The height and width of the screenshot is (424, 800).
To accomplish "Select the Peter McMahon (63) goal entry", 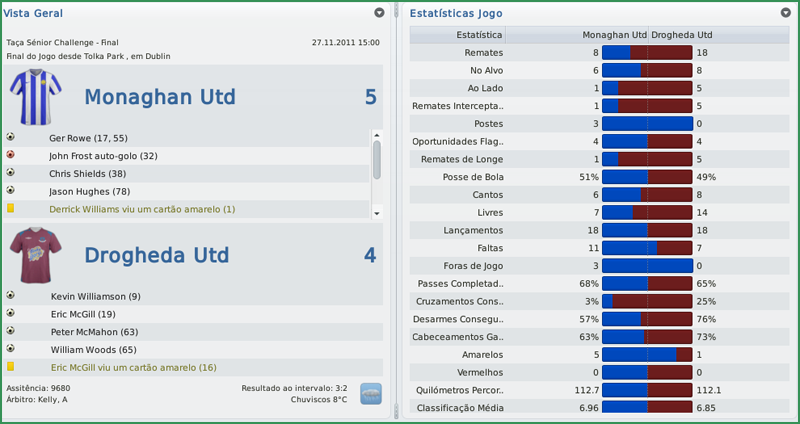I will [93, 332].
